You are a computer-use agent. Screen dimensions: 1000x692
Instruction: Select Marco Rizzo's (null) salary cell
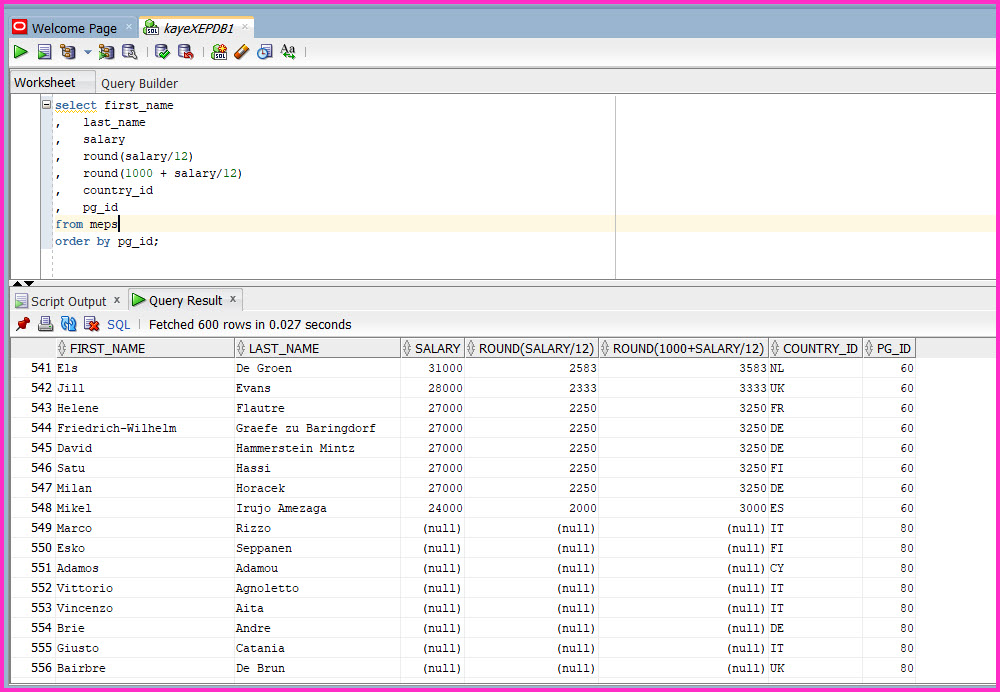(x=433, y=528)
